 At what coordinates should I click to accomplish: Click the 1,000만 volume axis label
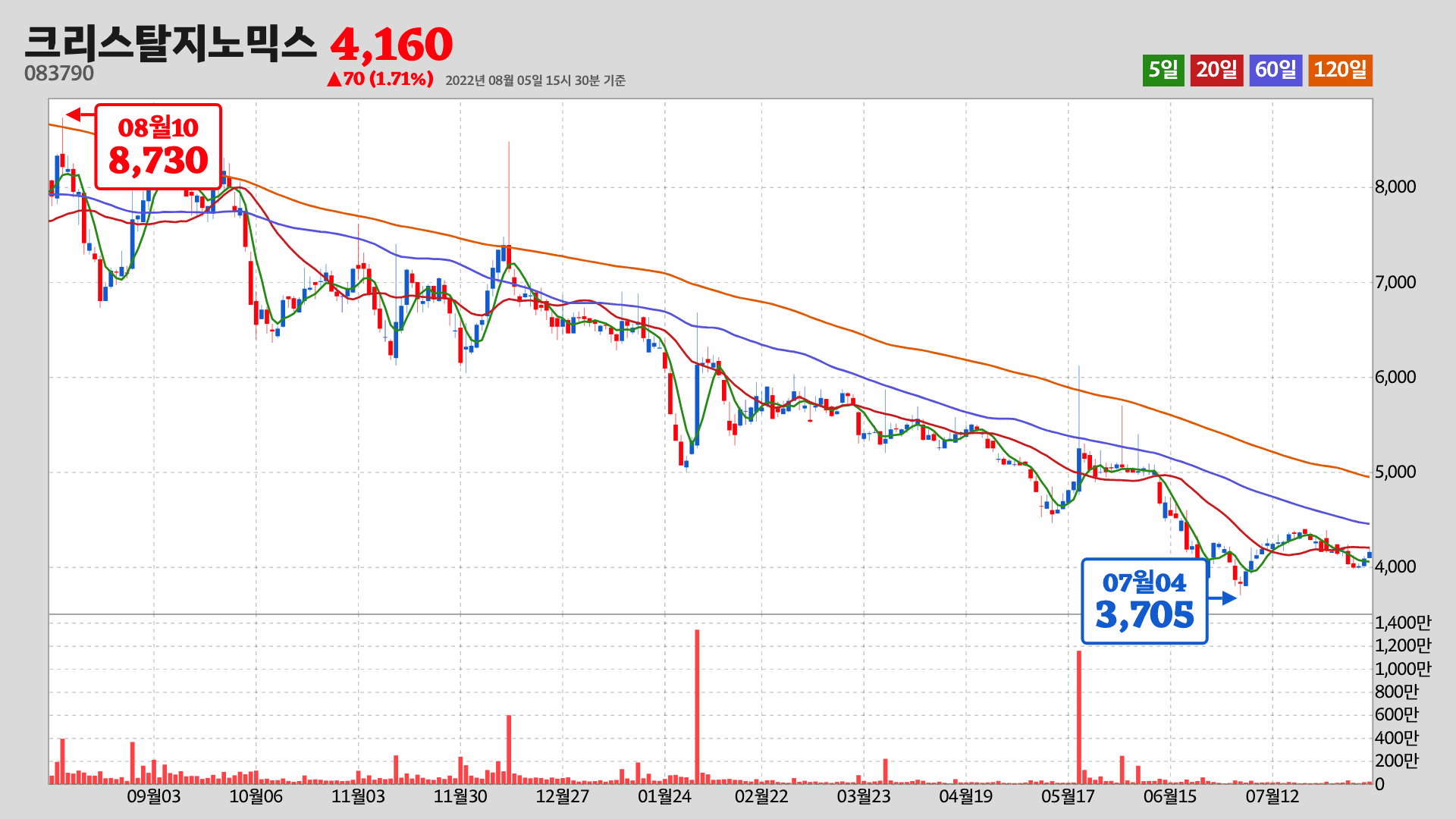coord(1403,670)
